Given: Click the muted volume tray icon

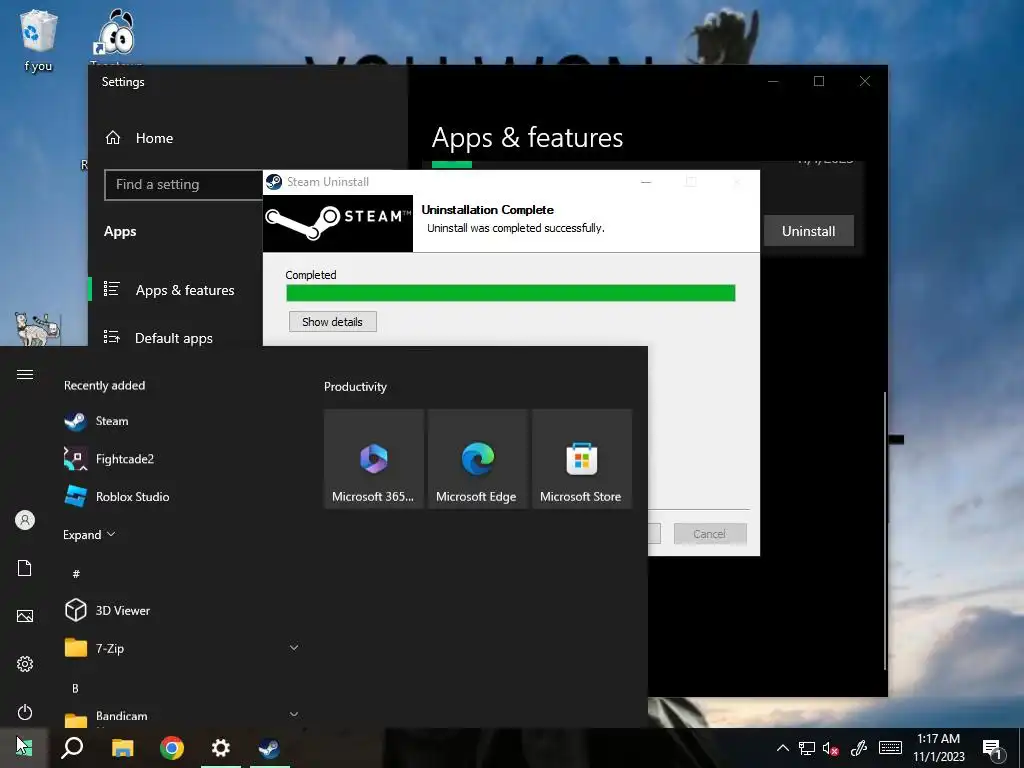Looking at the screenshot, I should click(x=831, y=749).
